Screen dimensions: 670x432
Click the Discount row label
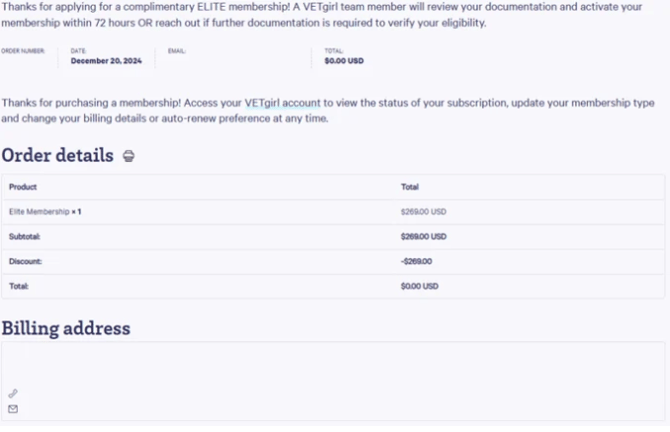point(25,261)
